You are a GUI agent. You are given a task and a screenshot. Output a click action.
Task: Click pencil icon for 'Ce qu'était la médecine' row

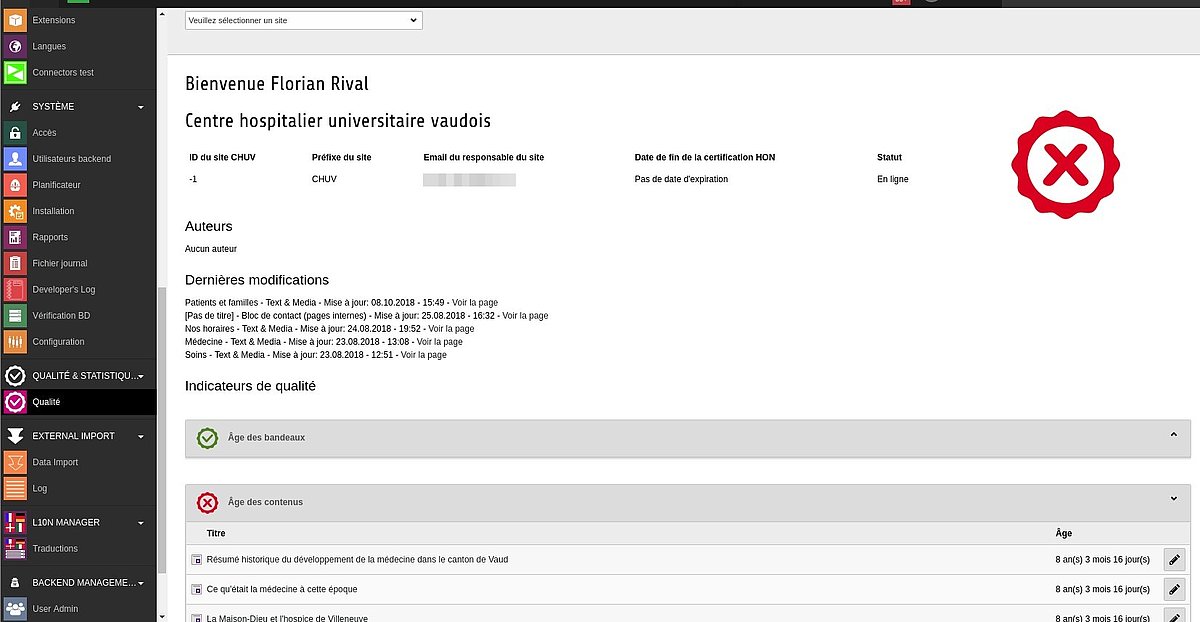pyautogui.click(x=1175, y=590)
